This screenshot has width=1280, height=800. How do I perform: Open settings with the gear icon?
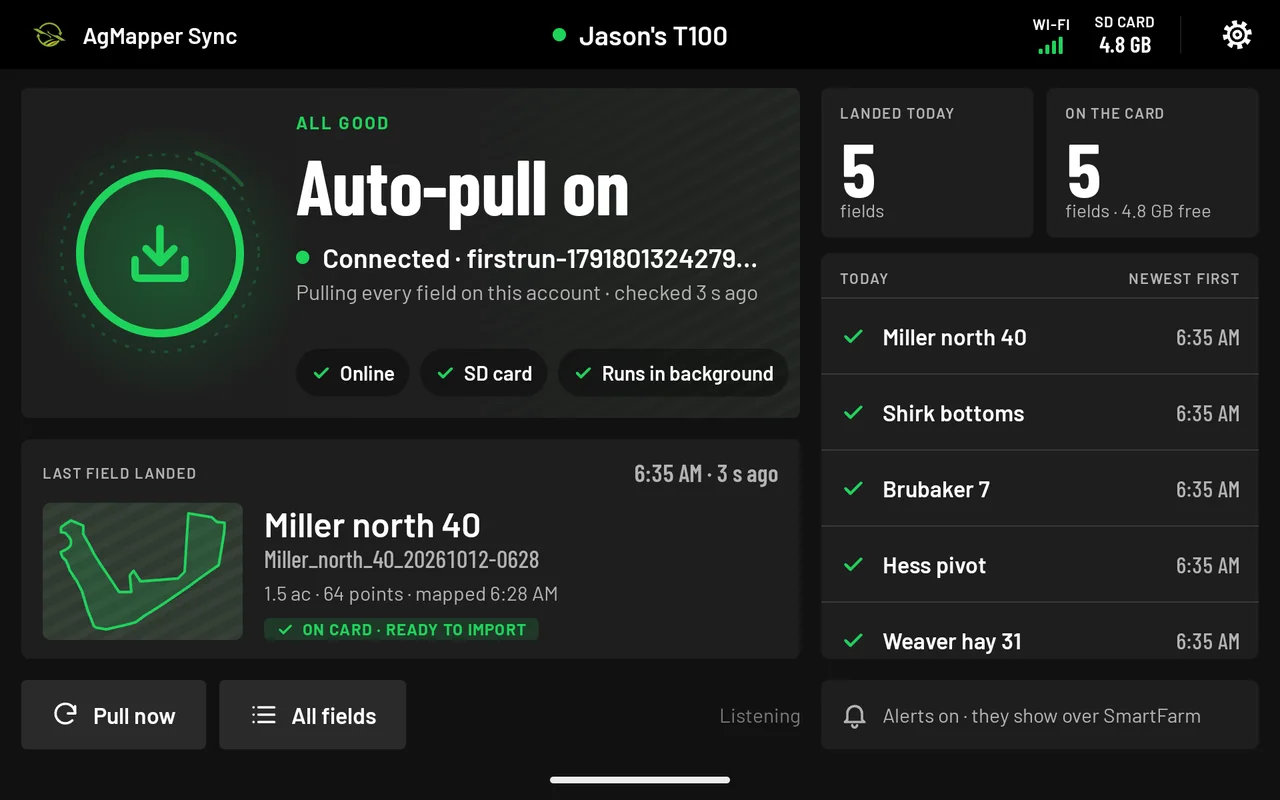1237,36
